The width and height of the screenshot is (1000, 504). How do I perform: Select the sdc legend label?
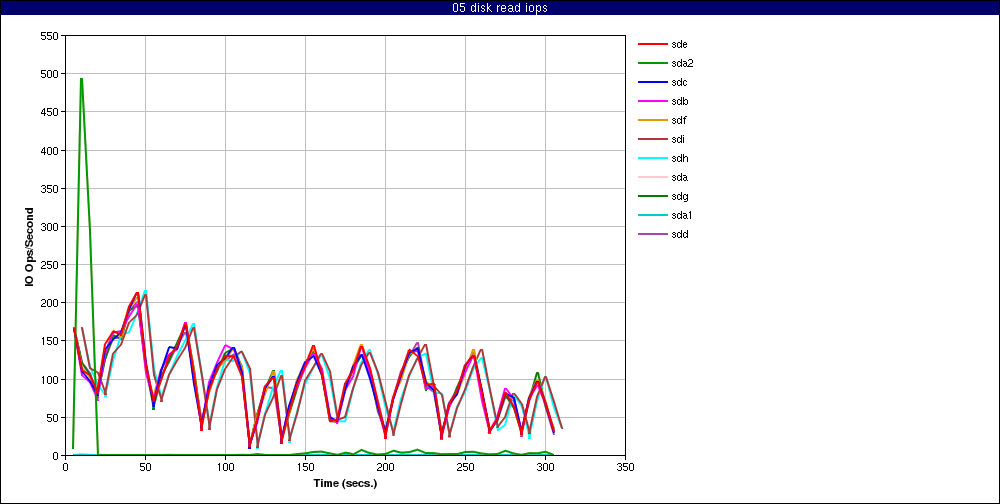[679, 82]
